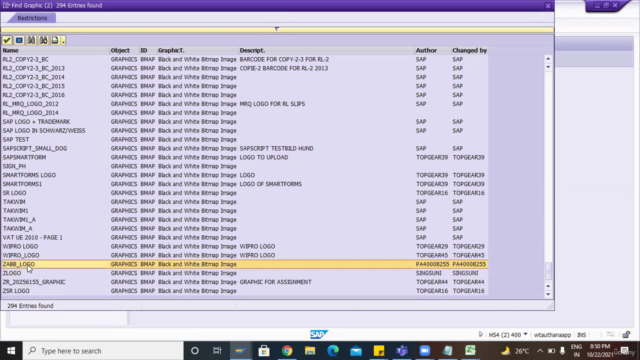Screen dimensions: 640x360
Task: Open the small dot menu beside print icon
Action: point(63,40)
